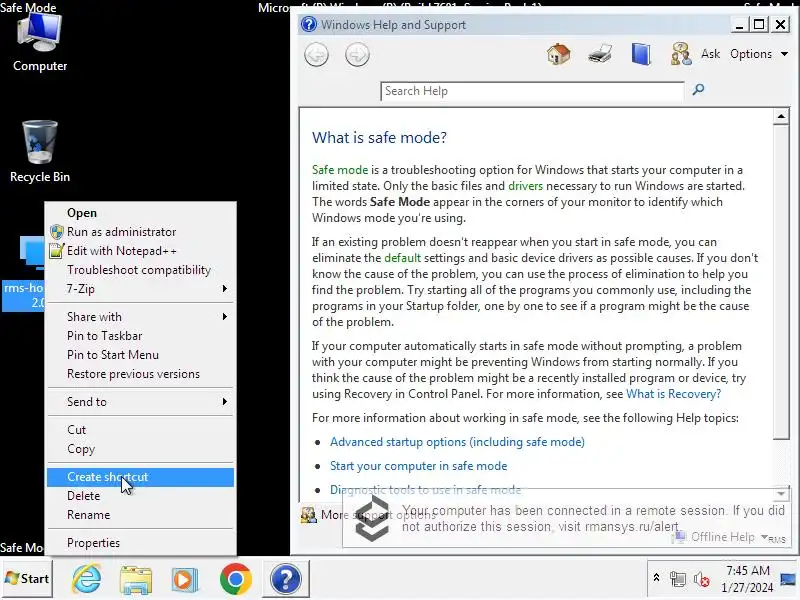Screen dimensions: 800x600
Task: Click the Show desktop button
Action: (788, 579)
